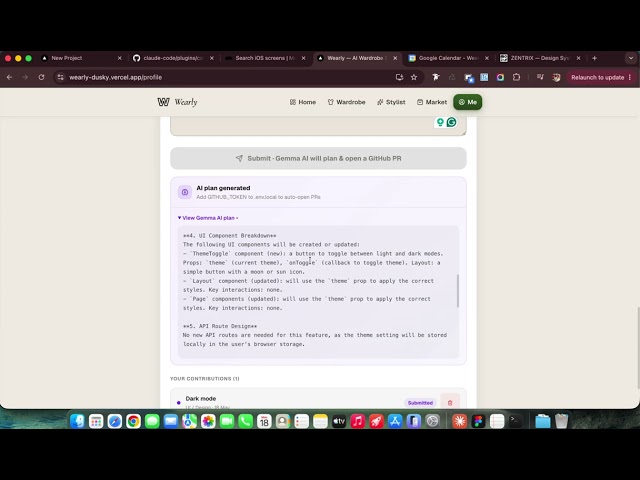The height and width of the screenshot is (480, 640).
Task: Open the Extensions puzzle icon
Action: [516, 77]
